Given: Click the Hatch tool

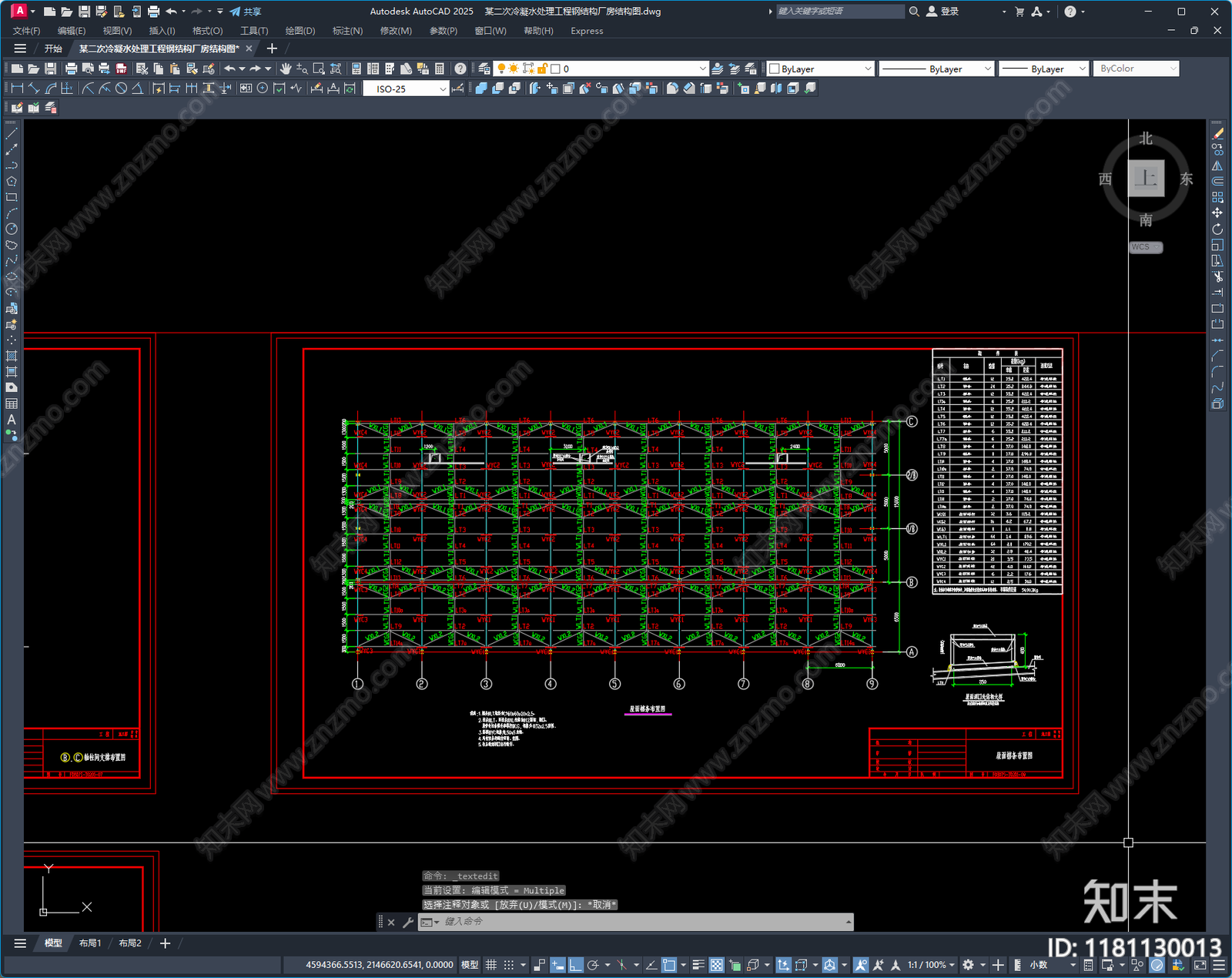Looking at the screenshot, I should click(12, 356).
